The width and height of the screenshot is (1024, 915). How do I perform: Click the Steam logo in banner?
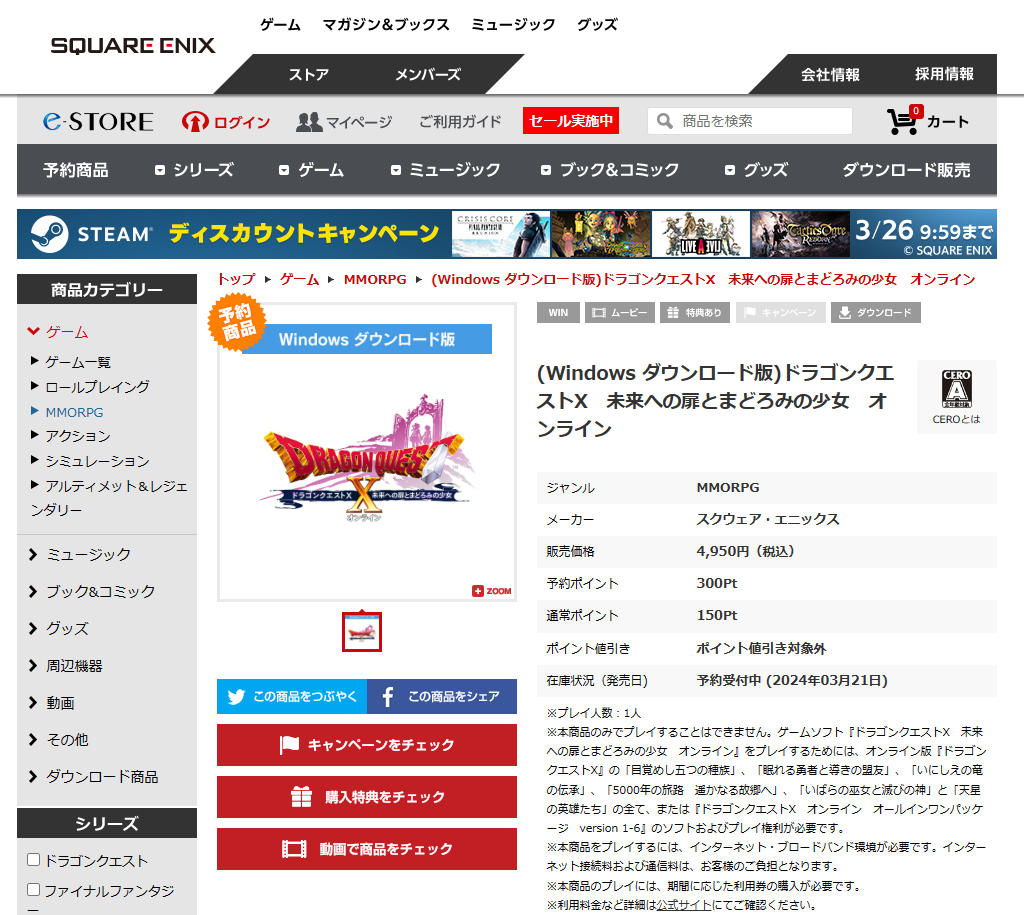coord(50,234)
